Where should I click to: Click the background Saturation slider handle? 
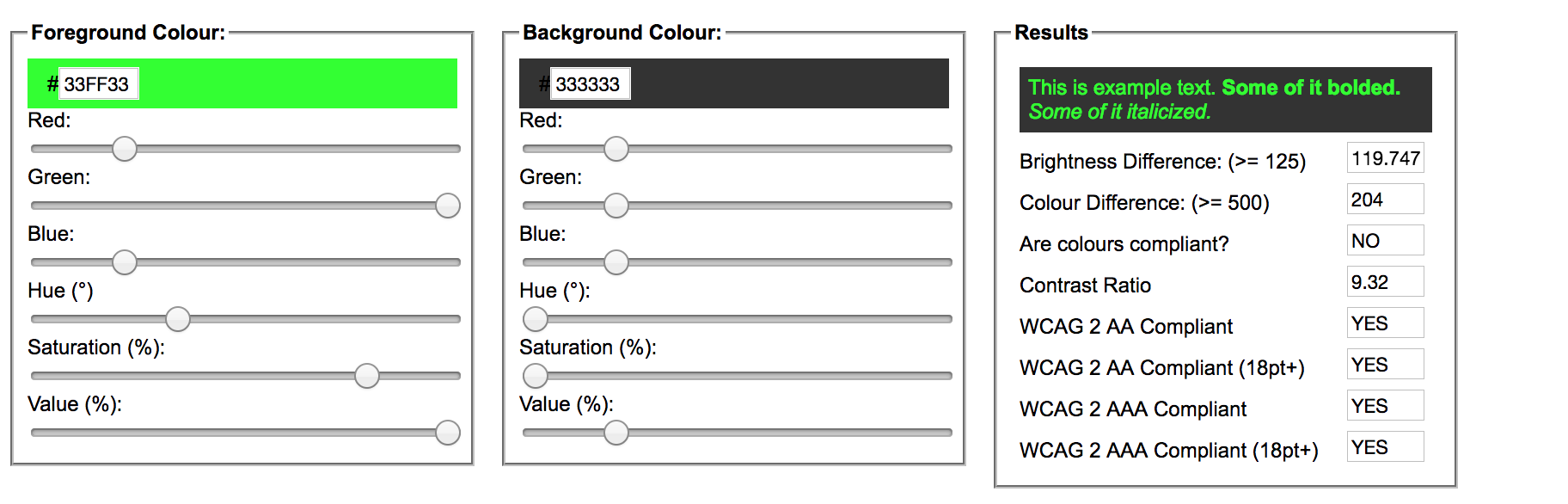[536, 376]
